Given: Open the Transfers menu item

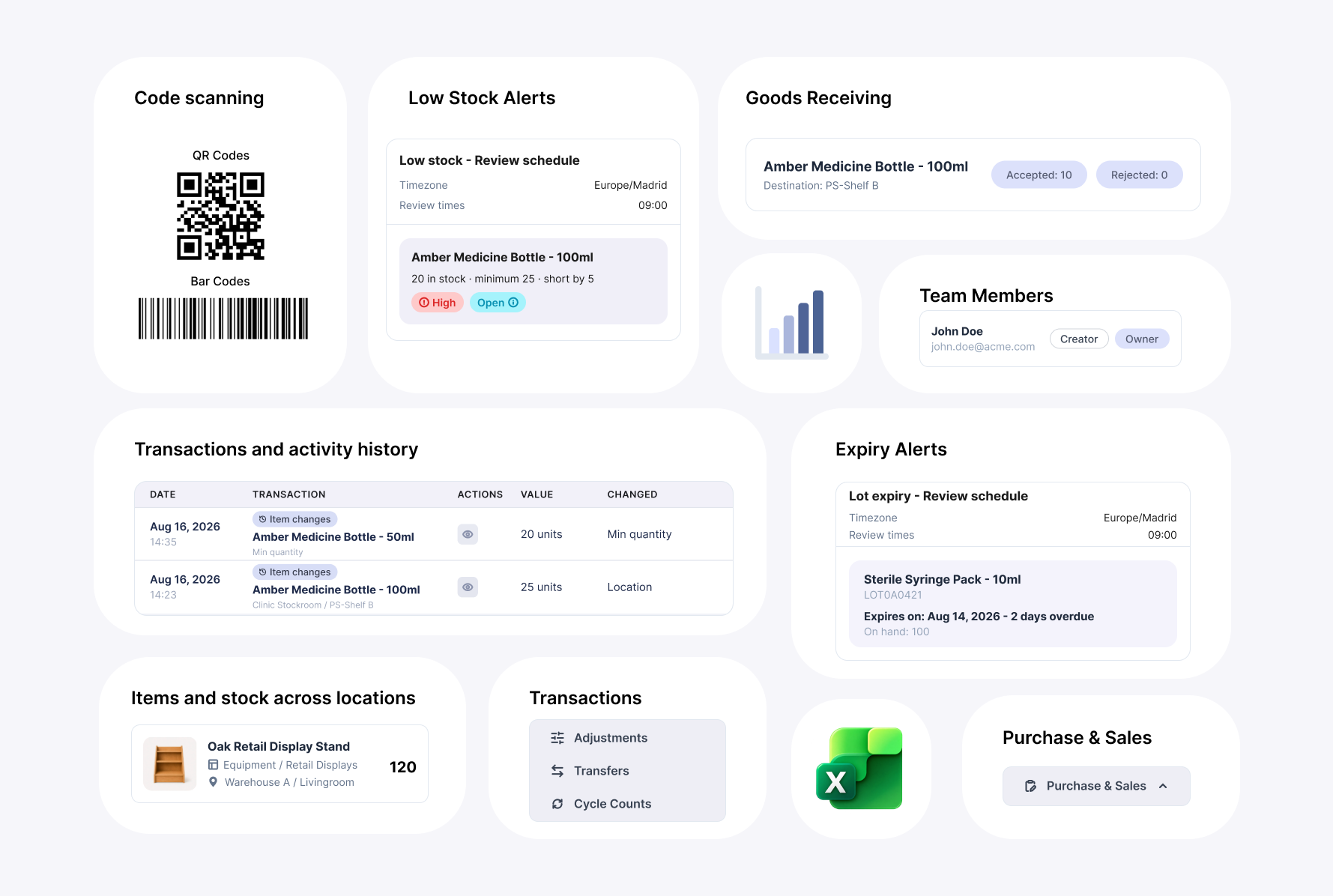Looking at the screenshot, I should point(627,771).
